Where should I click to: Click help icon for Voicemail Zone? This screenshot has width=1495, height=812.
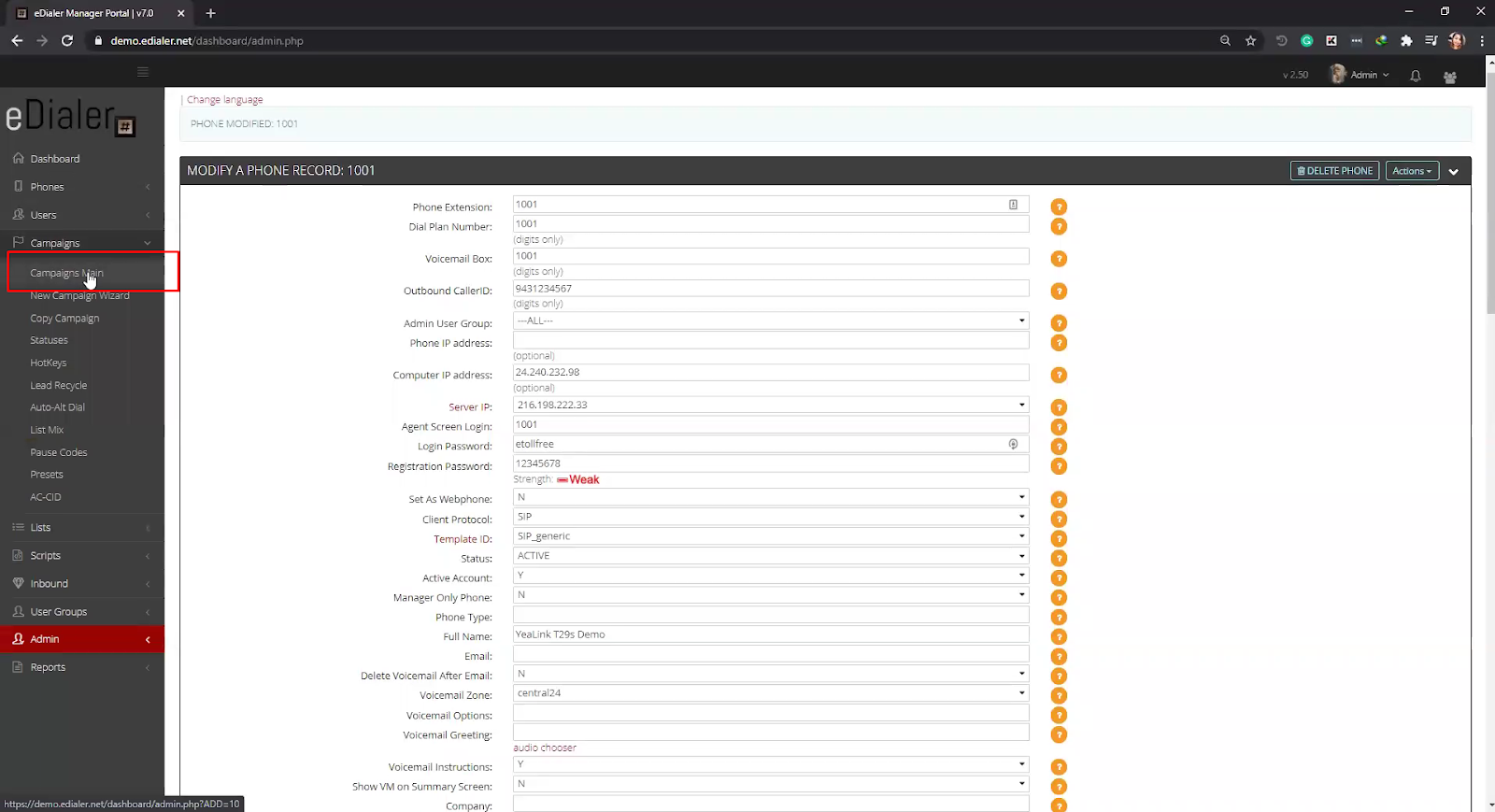(1059, 696)
